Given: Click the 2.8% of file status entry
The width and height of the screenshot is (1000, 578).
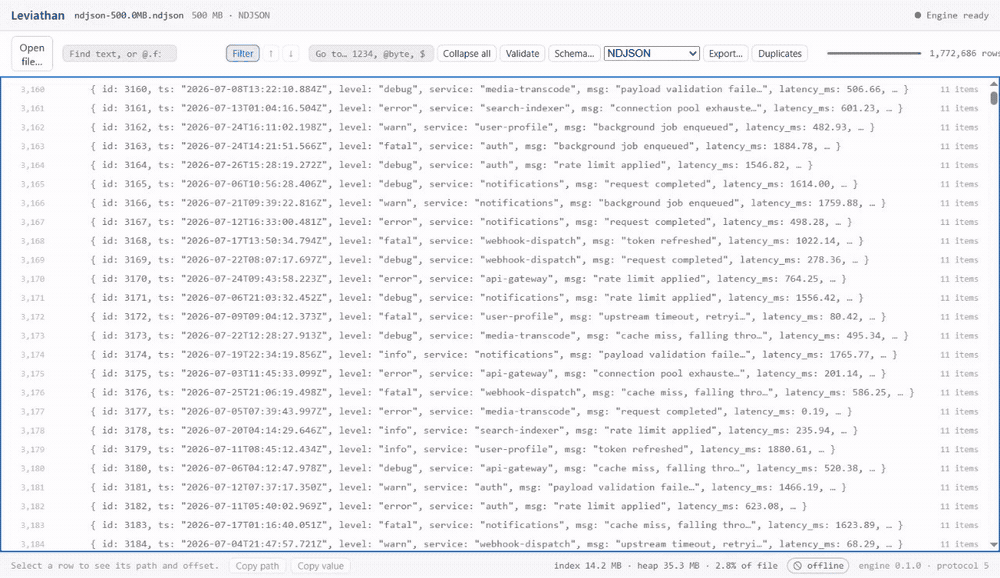Looking at the screenshot, I should [746, 565].
